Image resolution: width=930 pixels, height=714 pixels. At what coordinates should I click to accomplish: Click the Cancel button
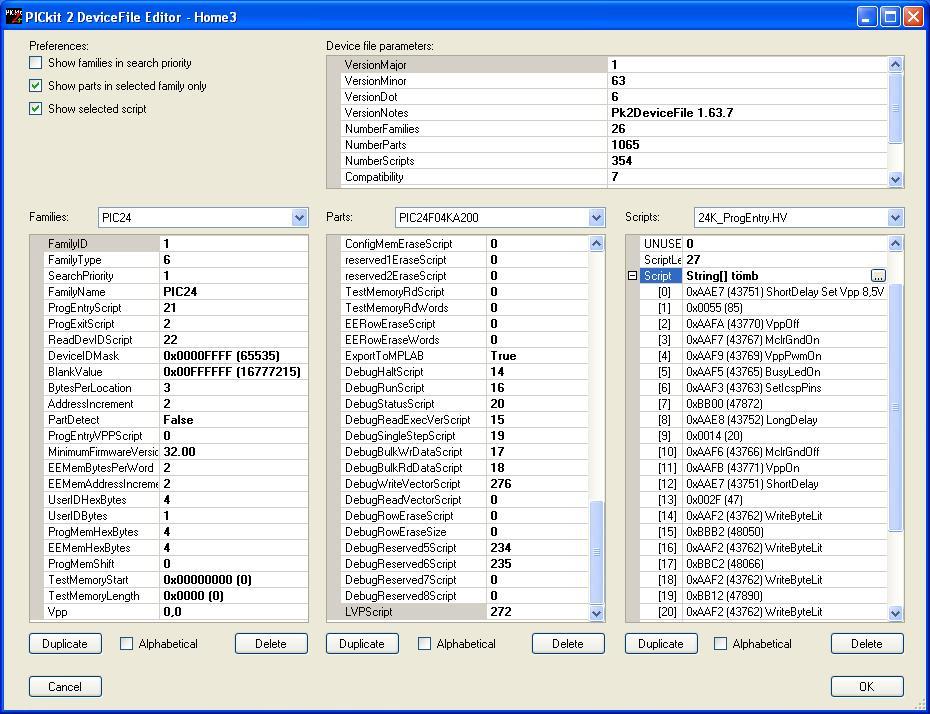(x=65, y=687)
